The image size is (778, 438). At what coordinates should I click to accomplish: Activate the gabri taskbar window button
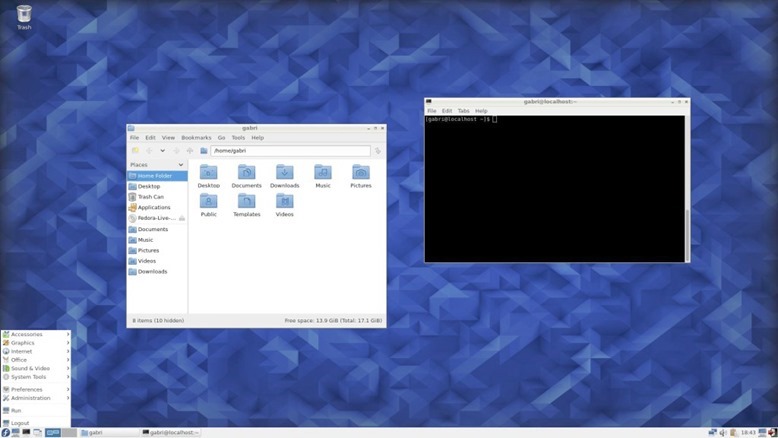coord(109,433)
